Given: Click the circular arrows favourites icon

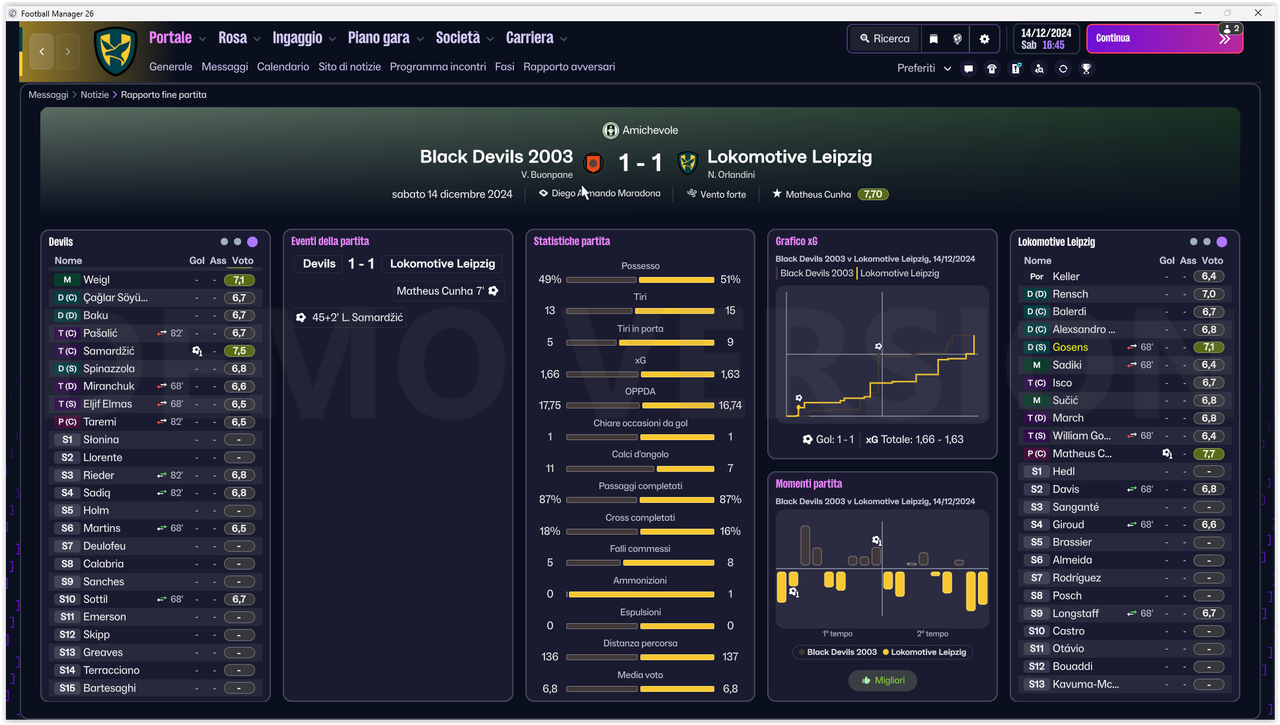Looking at the screenshot, I should [x=1063, y=69].
